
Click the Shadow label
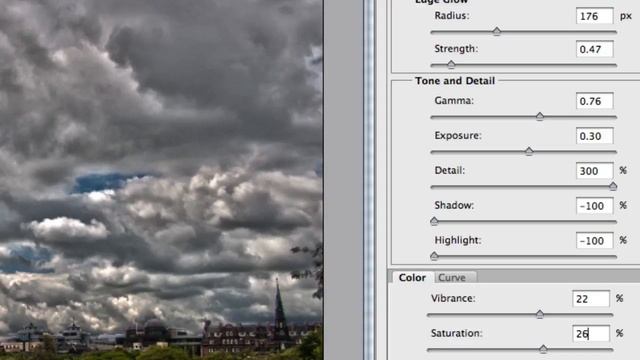pyautogui.click(x=454, y=205)
